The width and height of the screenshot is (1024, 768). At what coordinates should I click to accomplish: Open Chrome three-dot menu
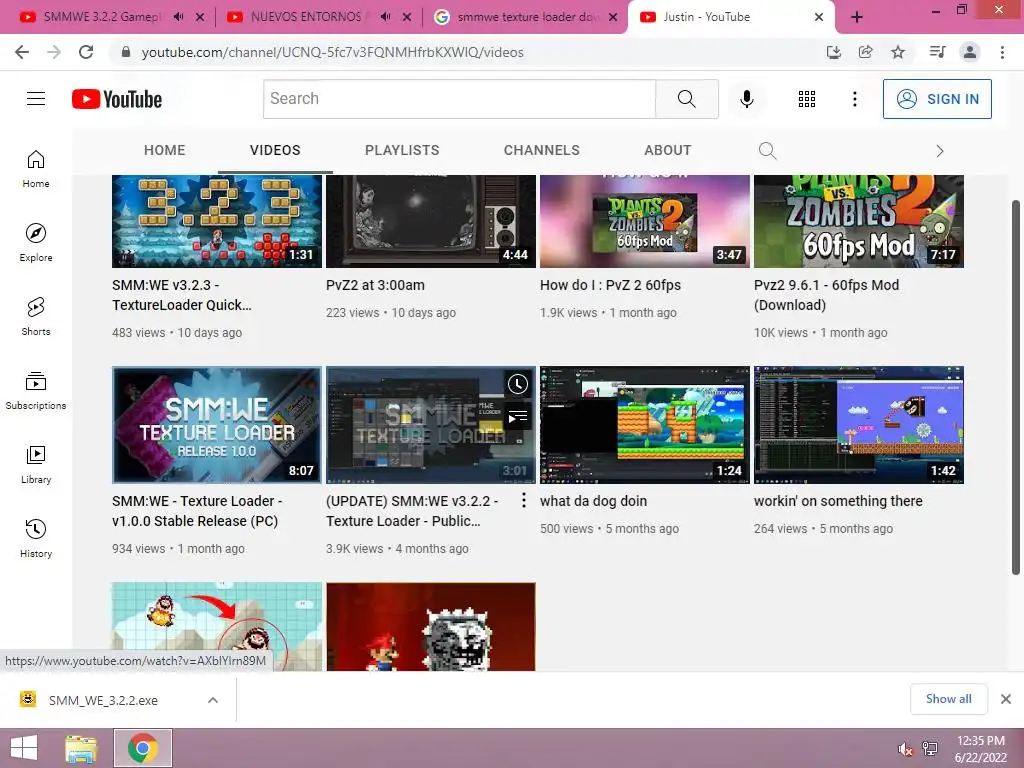pyautogui.click(x=1002, y=52)
